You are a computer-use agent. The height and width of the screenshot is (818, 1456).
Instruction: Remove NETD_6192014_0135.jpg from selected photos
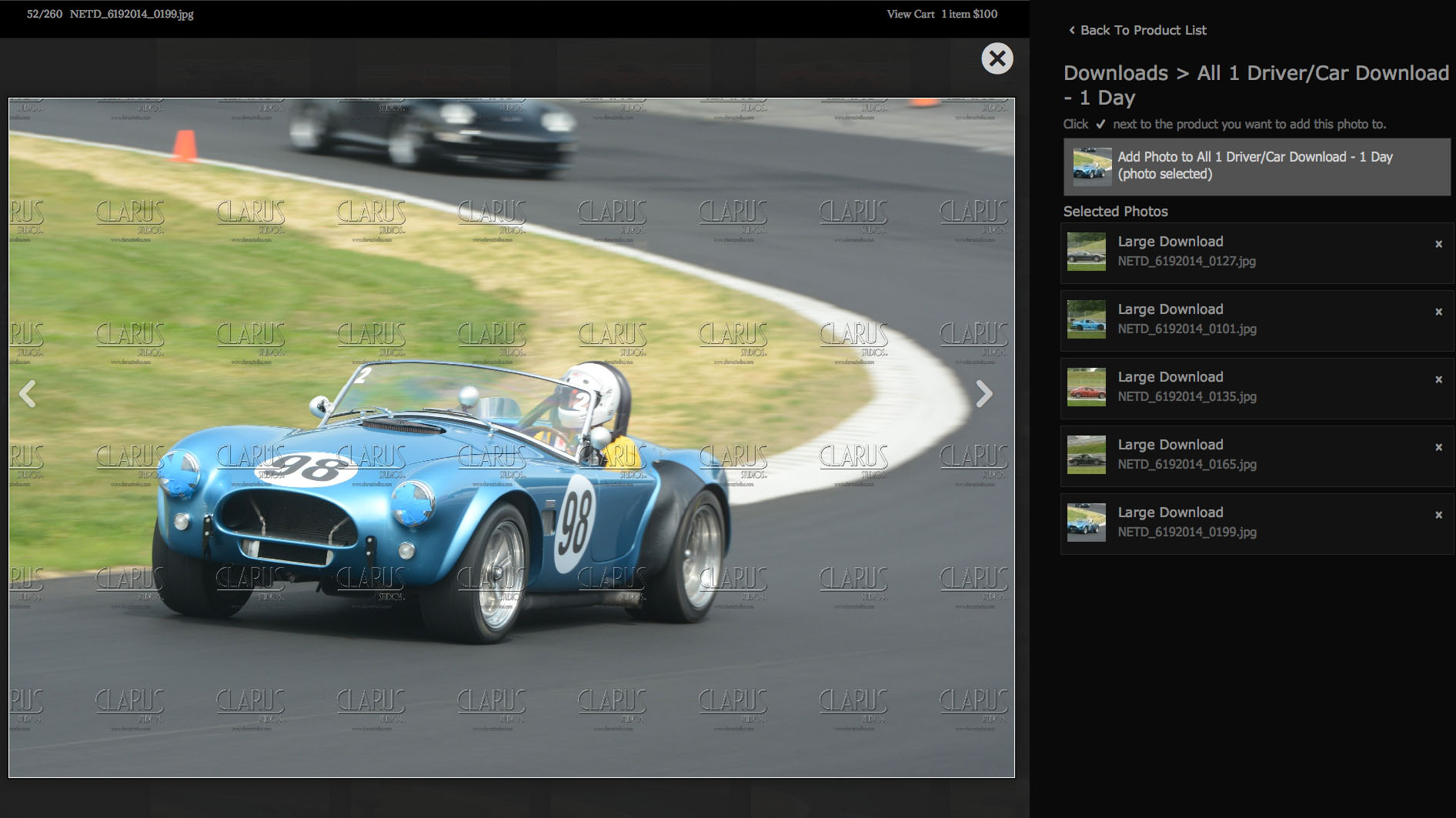[x=1438, y=379]
